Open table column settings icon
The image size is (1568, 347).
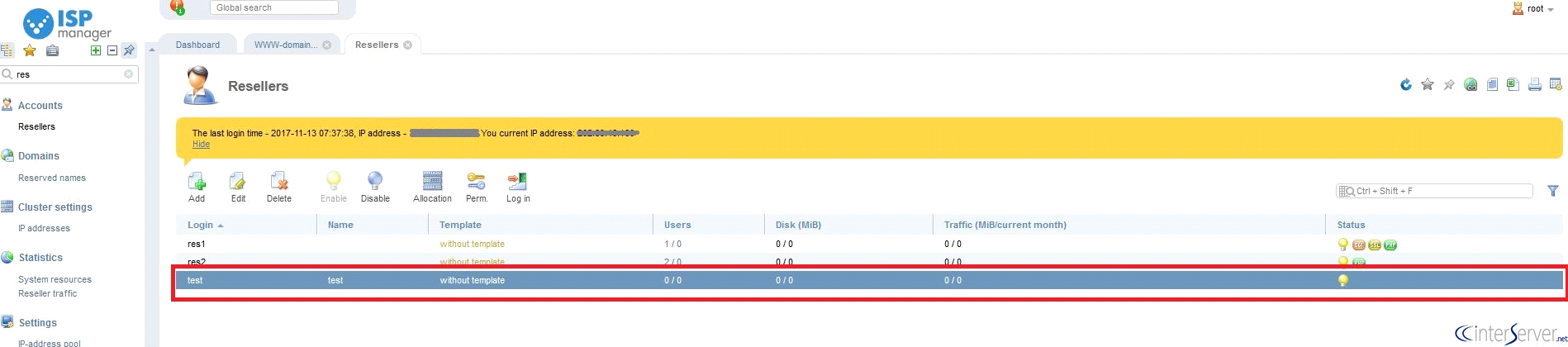pos(1556,84)
